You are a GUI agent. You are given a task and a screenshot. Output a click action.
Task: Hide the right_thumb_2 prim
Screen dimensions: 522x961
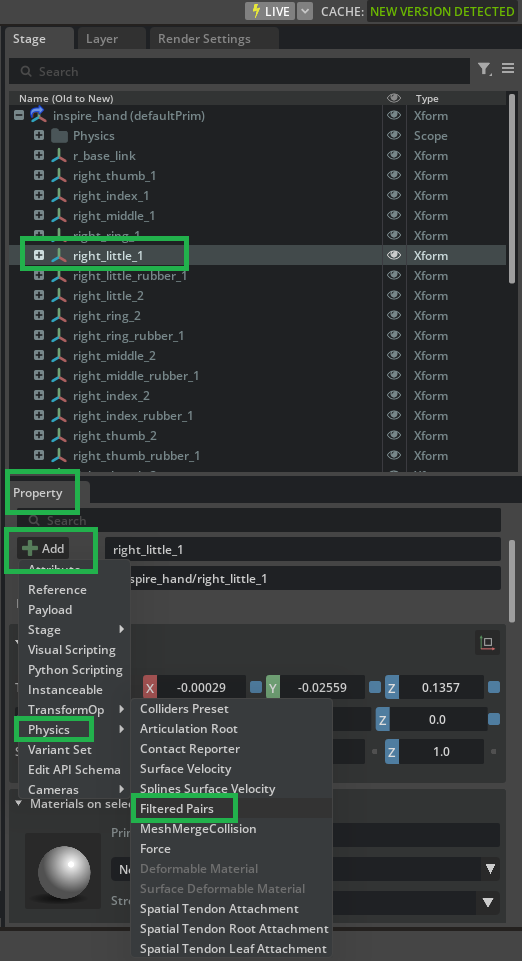(x=394, y=436)
